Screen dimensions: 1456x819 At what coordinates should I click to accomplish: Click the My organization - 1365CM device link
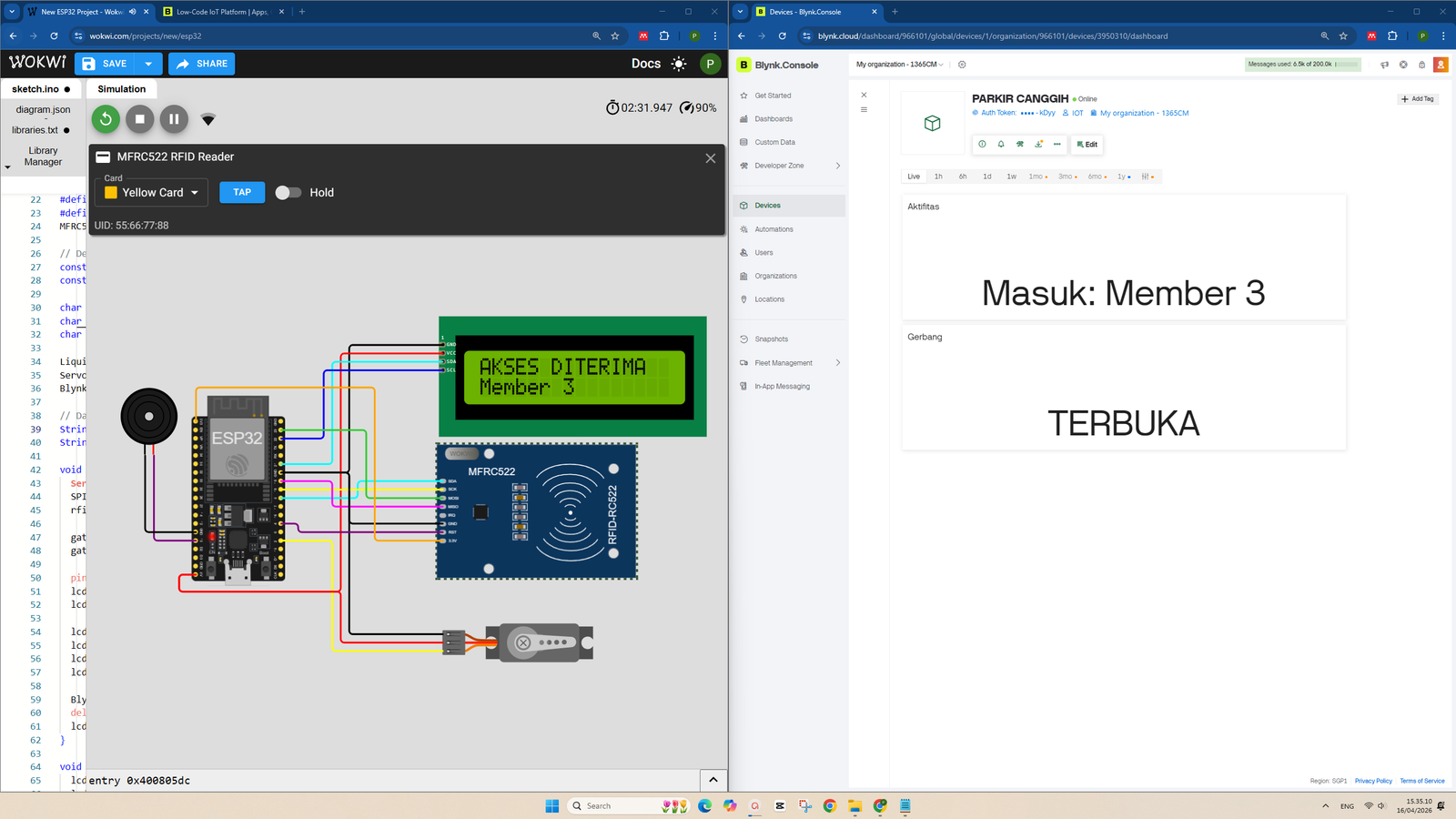click(x=1144, y=114)
